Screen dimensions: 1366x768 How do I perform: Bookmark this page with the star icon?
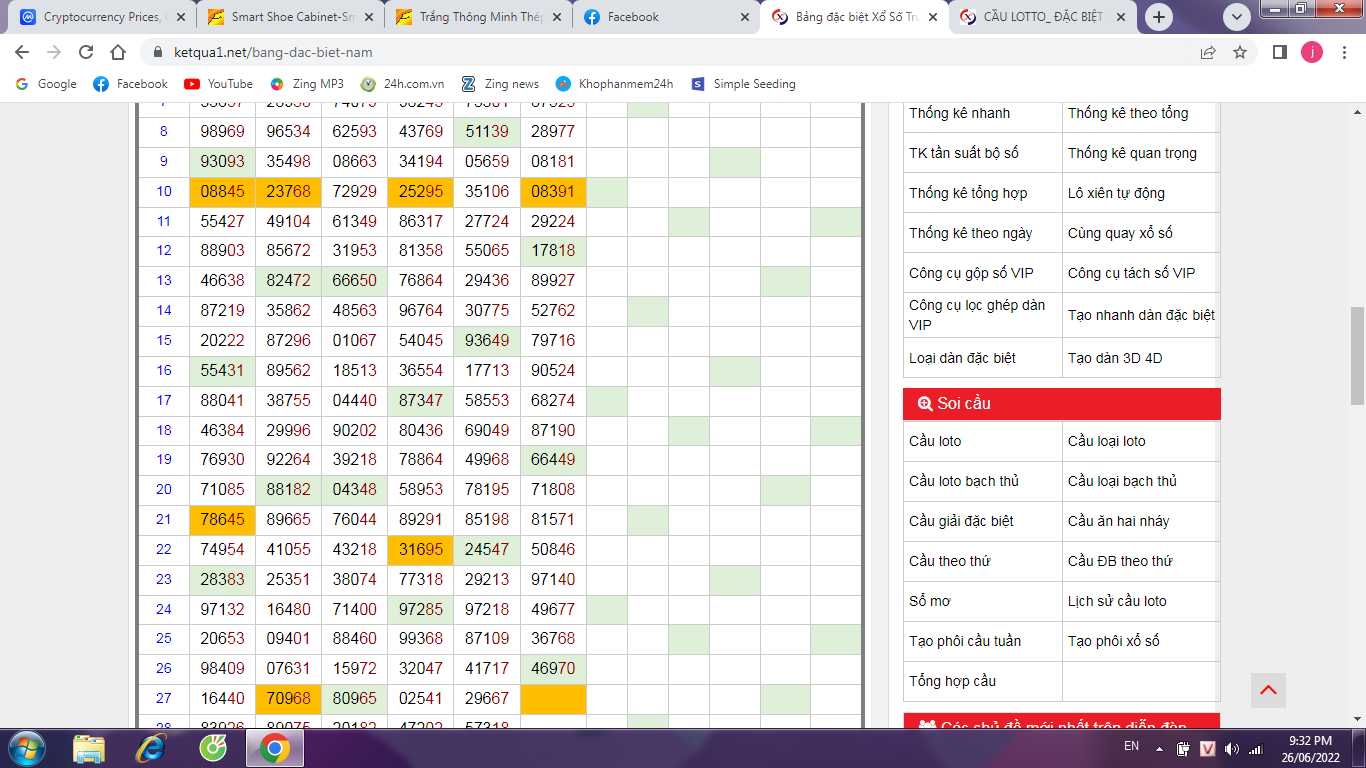click(1240, 52)
